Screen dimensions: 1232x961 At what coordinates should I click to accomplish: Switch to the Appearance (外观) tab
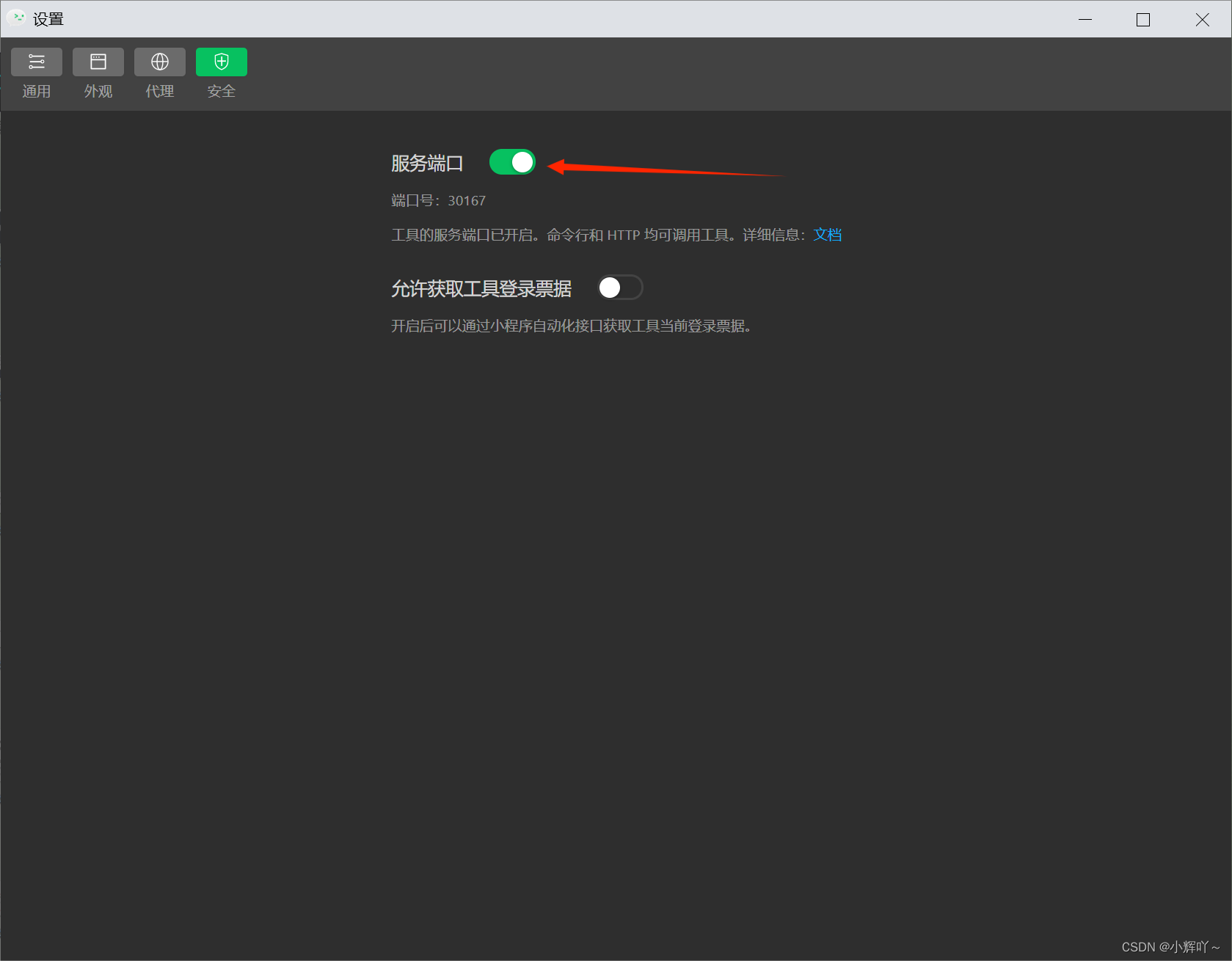[98, 73]
